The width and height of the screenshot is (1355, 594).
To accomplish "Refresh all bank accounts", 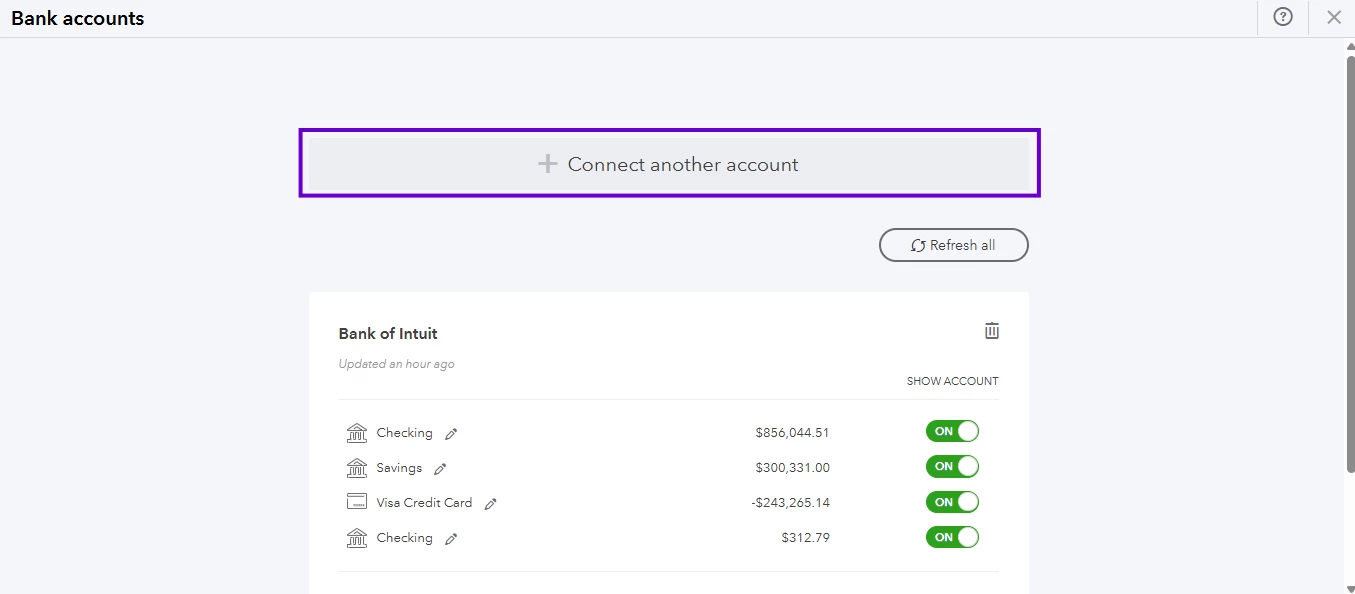I will pos(954,245).
